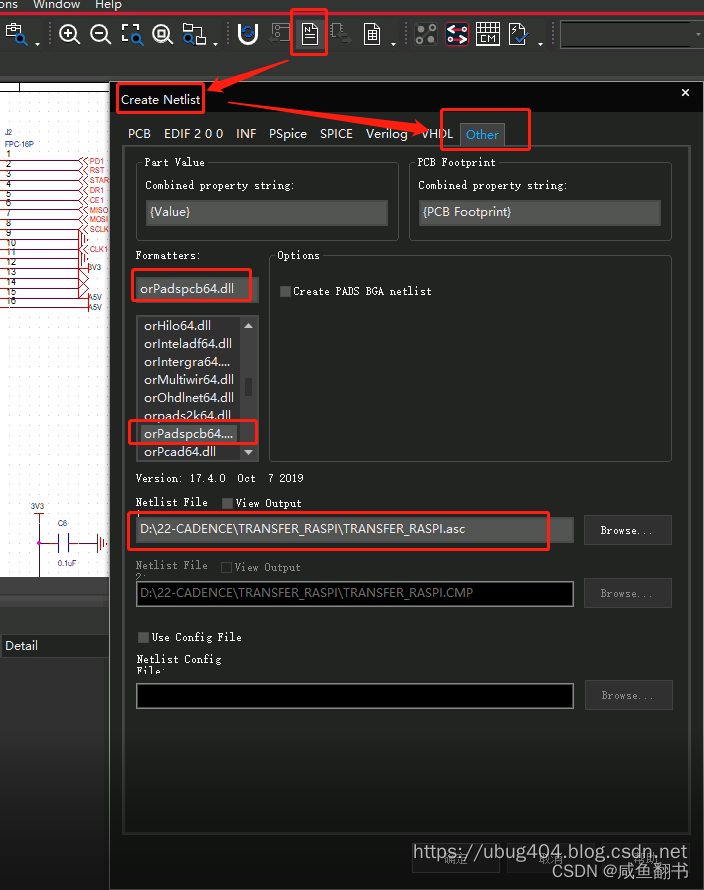704x890 pixels.
Task: Click the Zoom In magnifier icon
Action: [x=69, y=35]
